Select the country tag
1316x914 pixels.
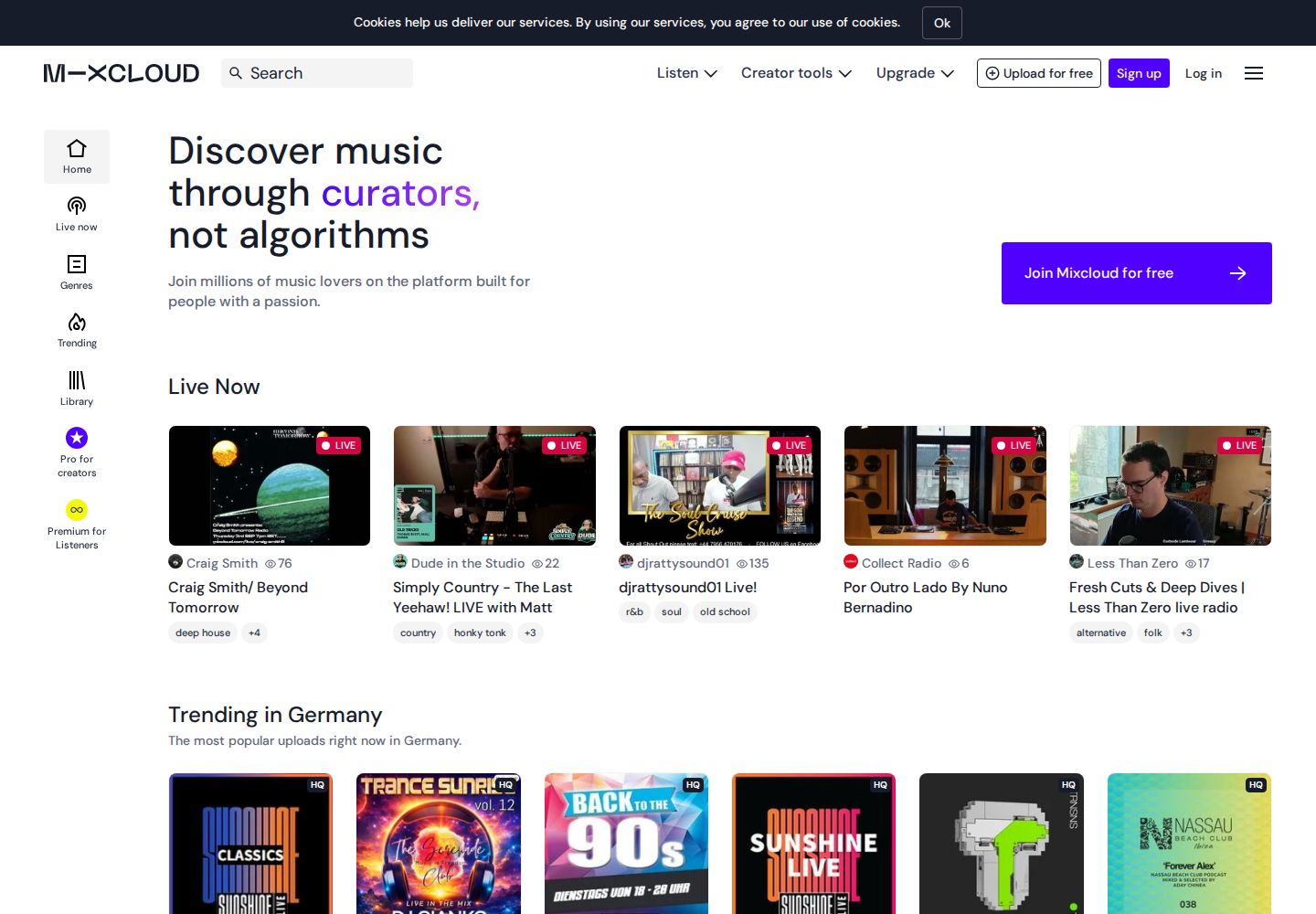point(418,632)
